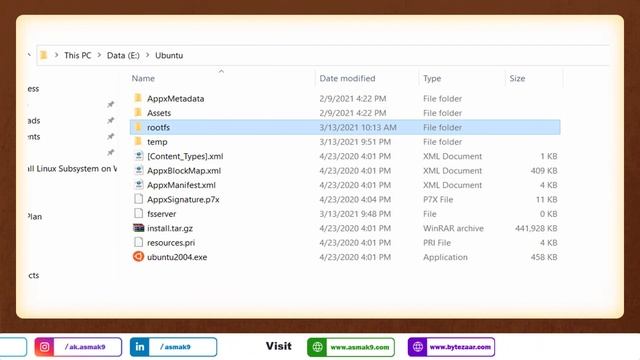Click the AppxSignature.p7x file icon
Viewport: 640px width, 360px height.
138,199
